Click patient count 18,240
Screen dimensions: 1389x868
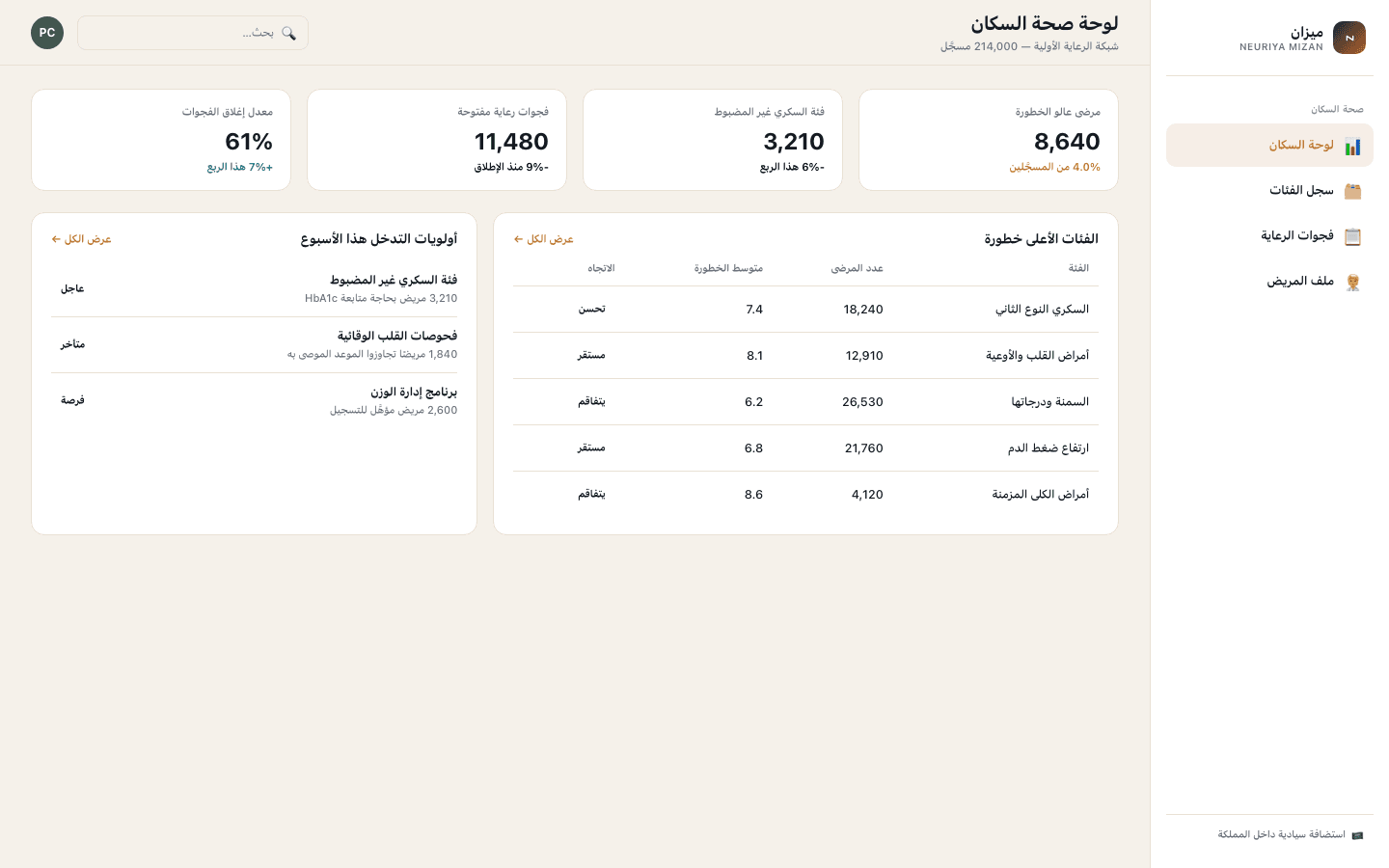[863, 310]
